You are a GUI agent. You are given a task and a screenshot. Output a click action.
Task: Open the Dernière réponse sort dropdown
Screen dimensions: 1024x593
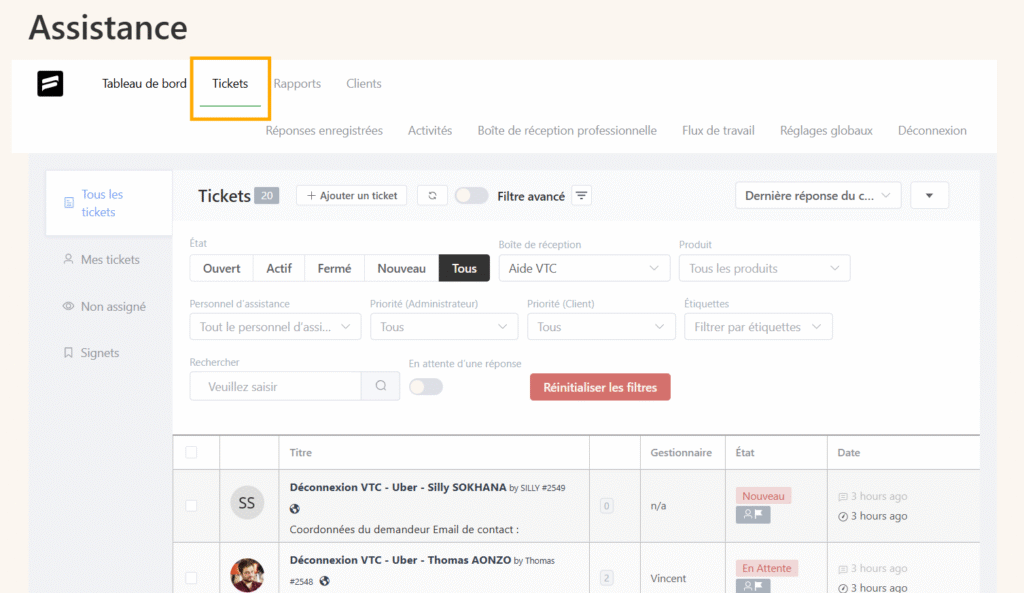(817, 196)
